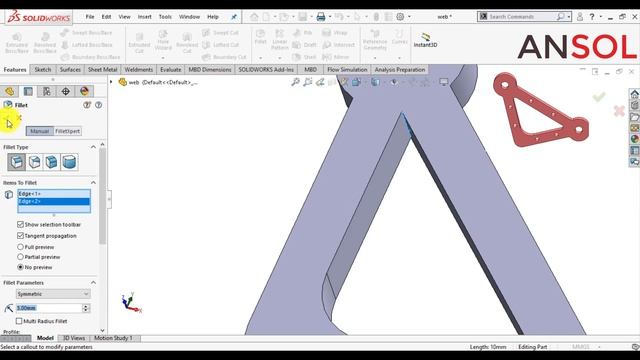
Task: Open the Options gear icon
Action: tap(400, 17)
